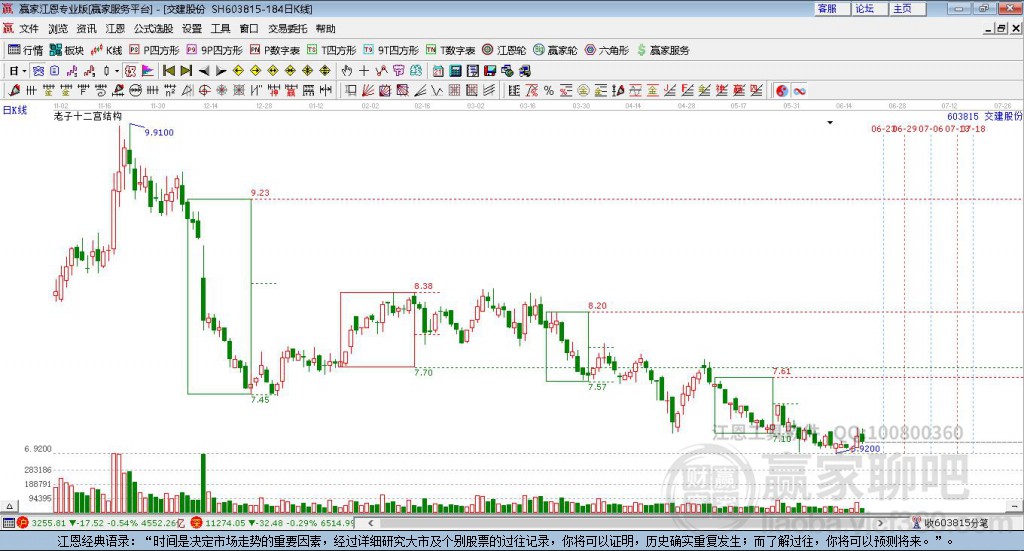This screenshot has height=551, width=1024.
Task: Step forward with black right arrow icon
Action: point(221,71)
